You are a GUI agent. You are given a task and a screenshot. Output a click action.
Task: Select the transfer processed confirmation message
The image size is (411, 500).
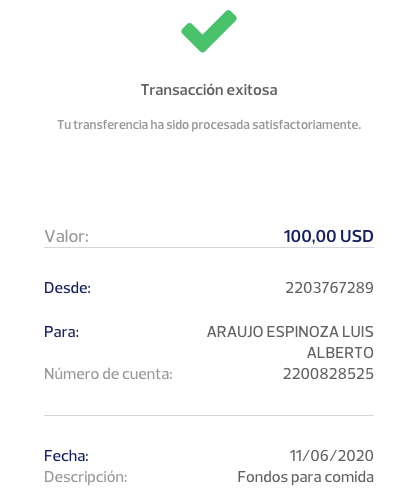(209, 125)
